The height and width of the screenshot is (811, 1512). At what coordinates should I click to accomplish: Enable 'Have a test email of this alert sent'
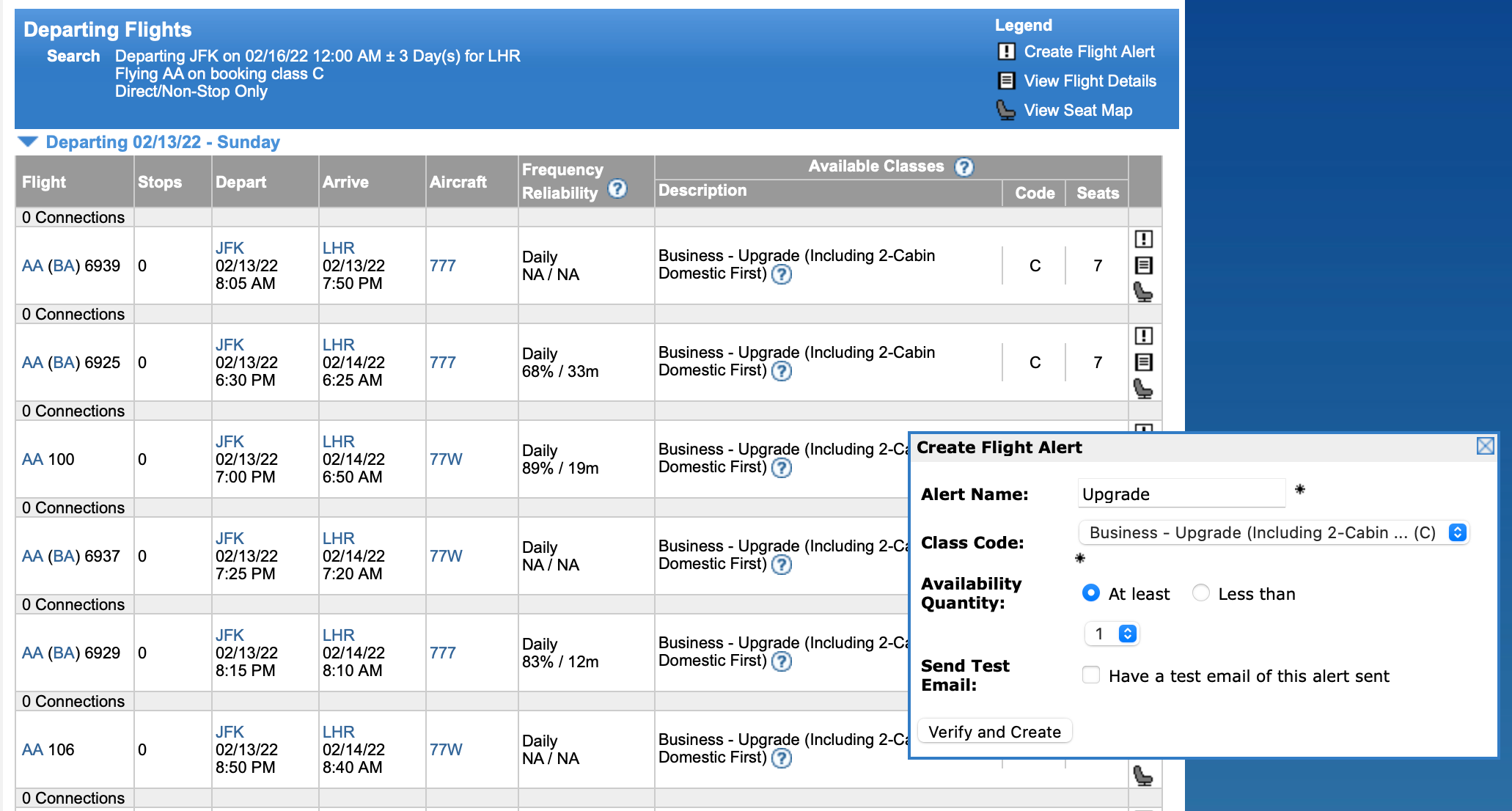(1091, 675)
